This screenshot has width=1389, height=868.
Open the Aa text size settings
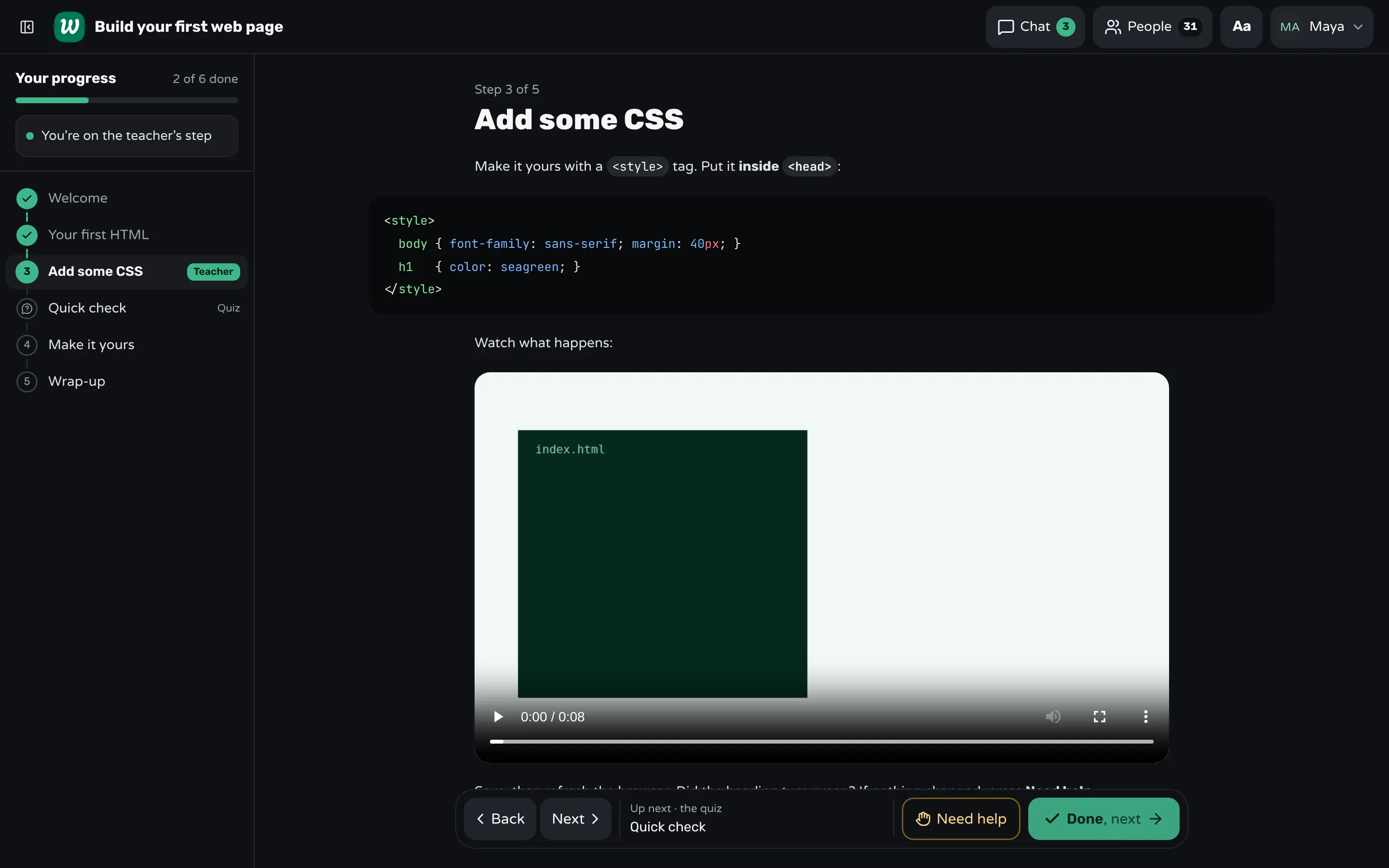point(1241,27)
